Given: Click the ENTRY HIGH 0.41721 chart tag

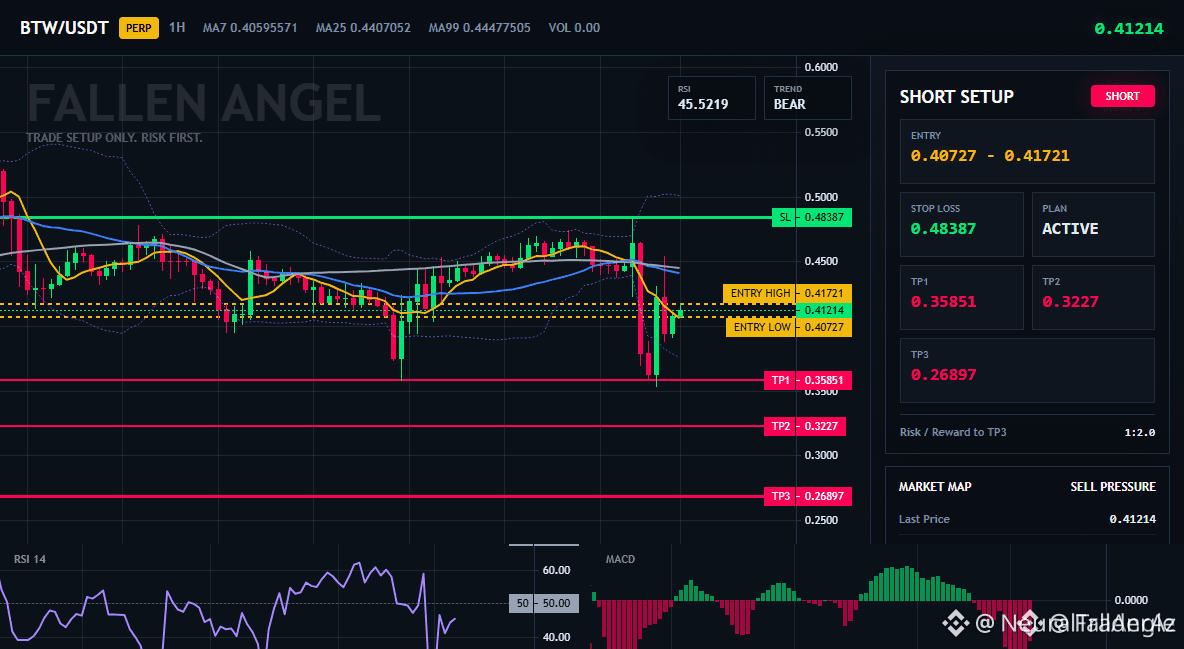Looking at the screenshot, I should point(787,293).
